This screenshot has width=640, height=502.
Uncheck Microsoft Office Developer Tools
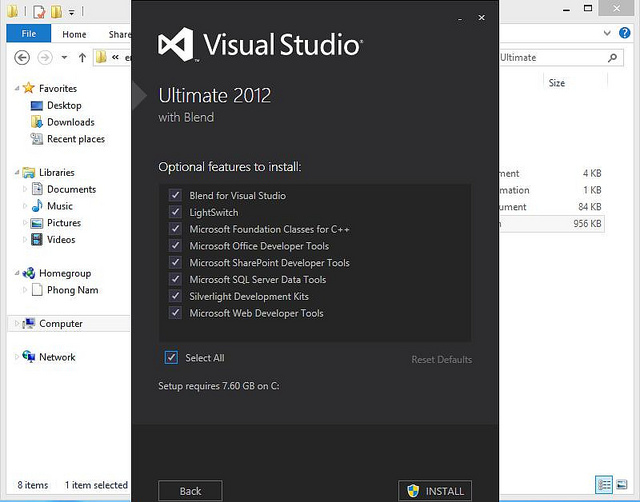click(175, 245)
